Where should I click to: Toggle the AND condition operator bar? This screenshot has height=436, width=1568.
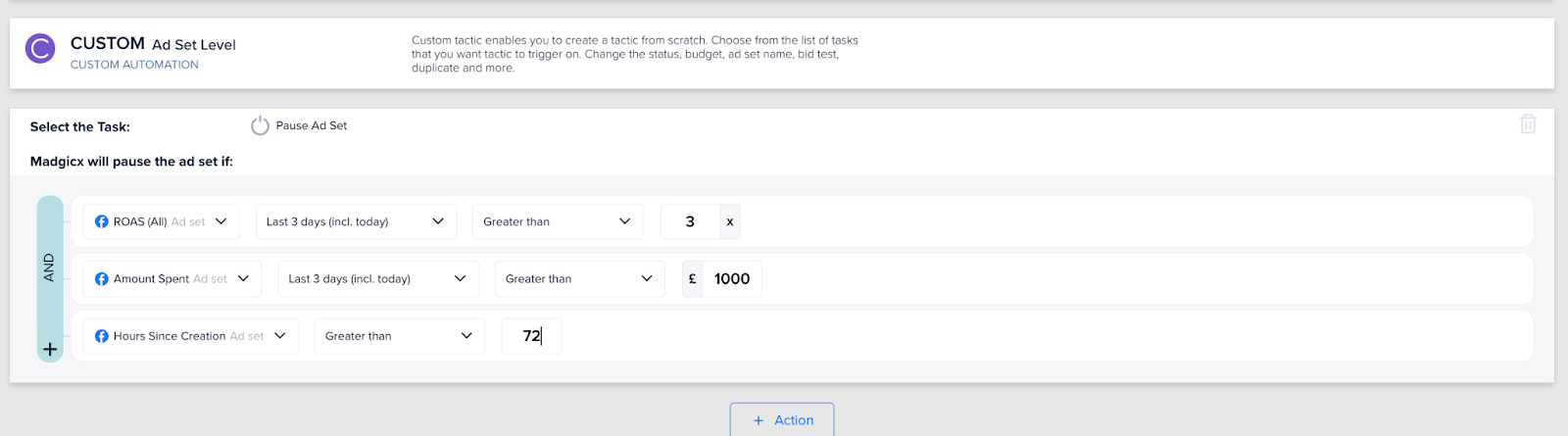point(50,267)
